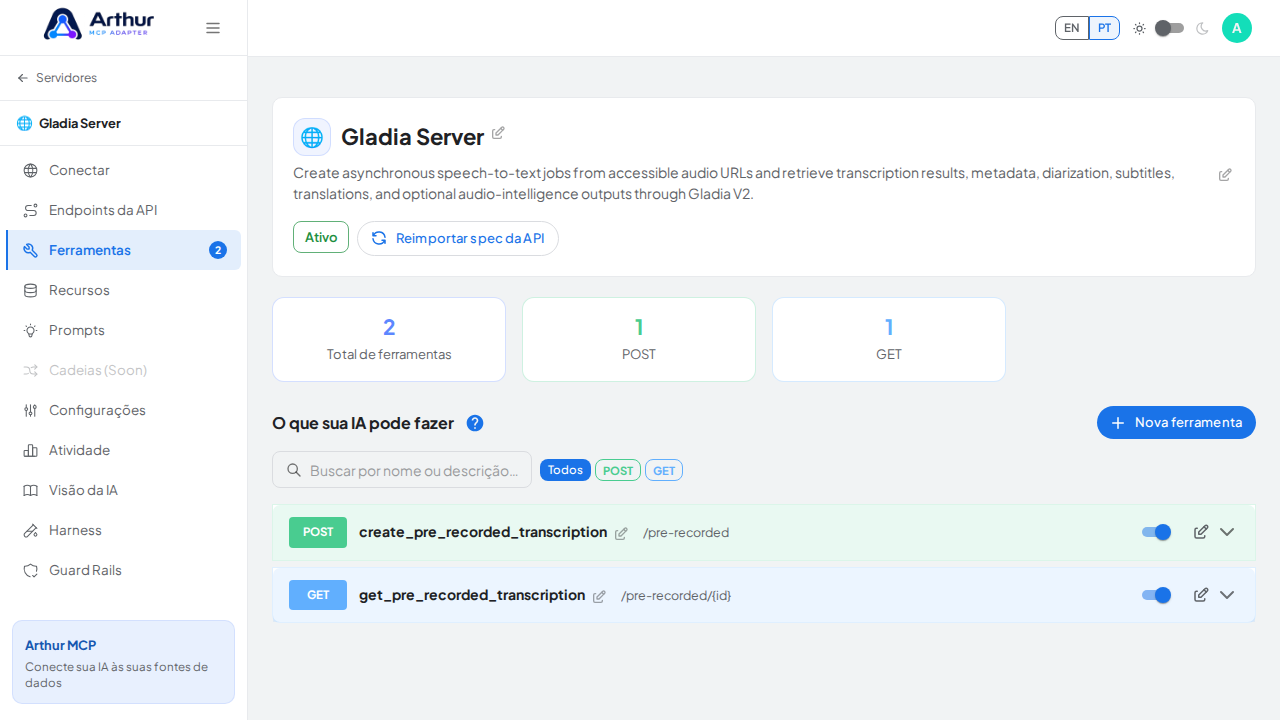Click the Arthur MCP Adapter logo
This screenshot has height=720, width=1280.
click(99, 24)
